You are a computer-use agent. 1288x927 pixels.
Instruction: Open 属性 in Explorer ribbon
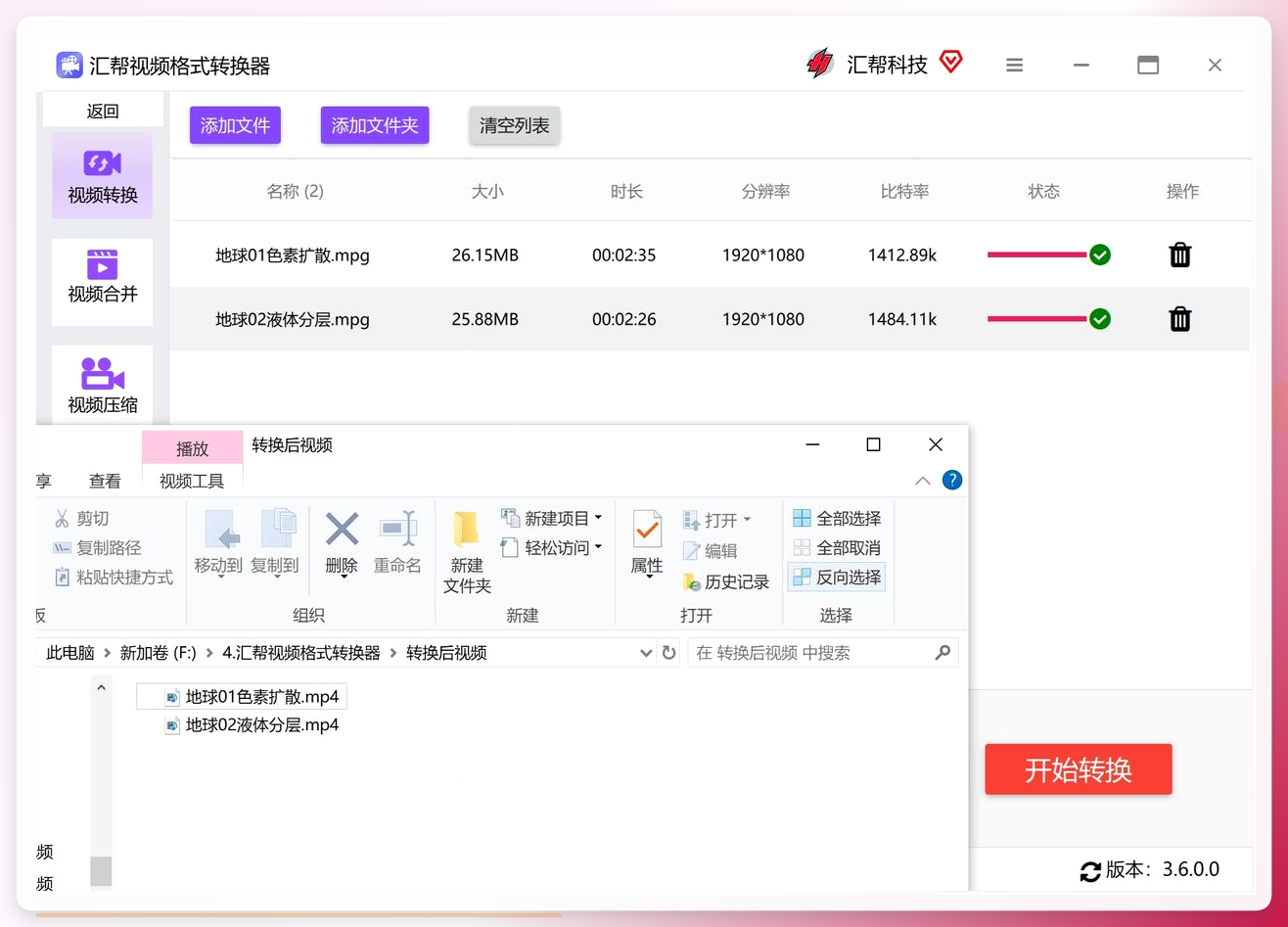click(647, 543)
